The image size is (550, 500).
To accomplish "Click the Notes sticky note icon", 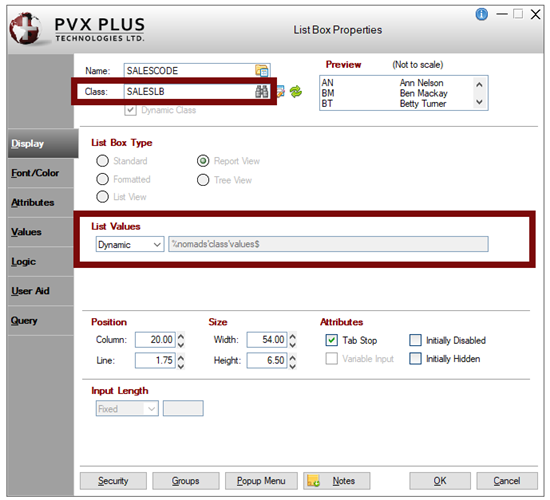I will [x=313, y=481].
